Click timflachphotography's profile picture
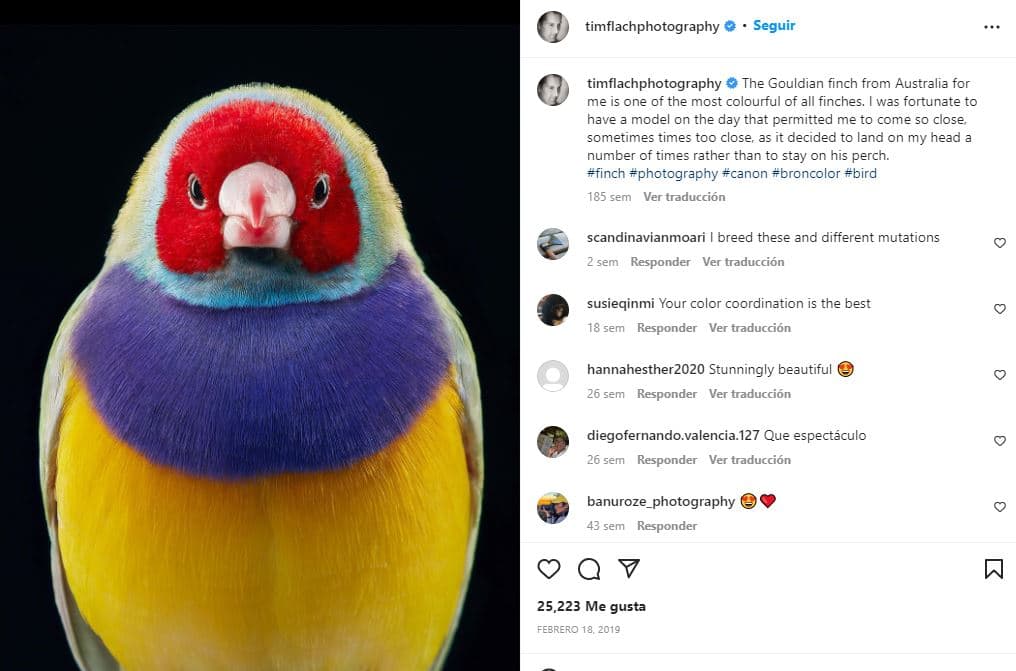This screenshot has width=1016, height=671. click(553, 27)
